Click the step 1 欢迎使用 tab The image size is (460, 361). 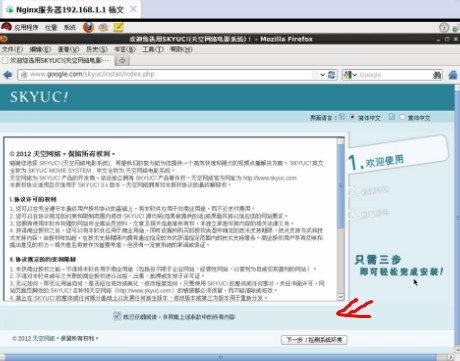[x=397, y=155]
